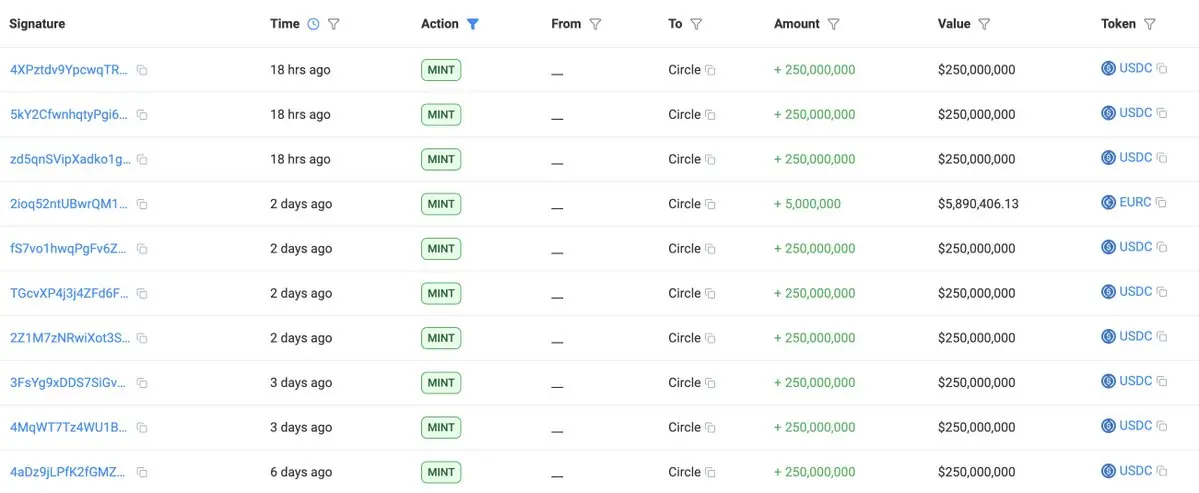This screenshot has width=1199, height=493.
Task: Open the Circle account in the TGcvXP4j3j4ZFd6F row
Action: [x=684, y=293]
